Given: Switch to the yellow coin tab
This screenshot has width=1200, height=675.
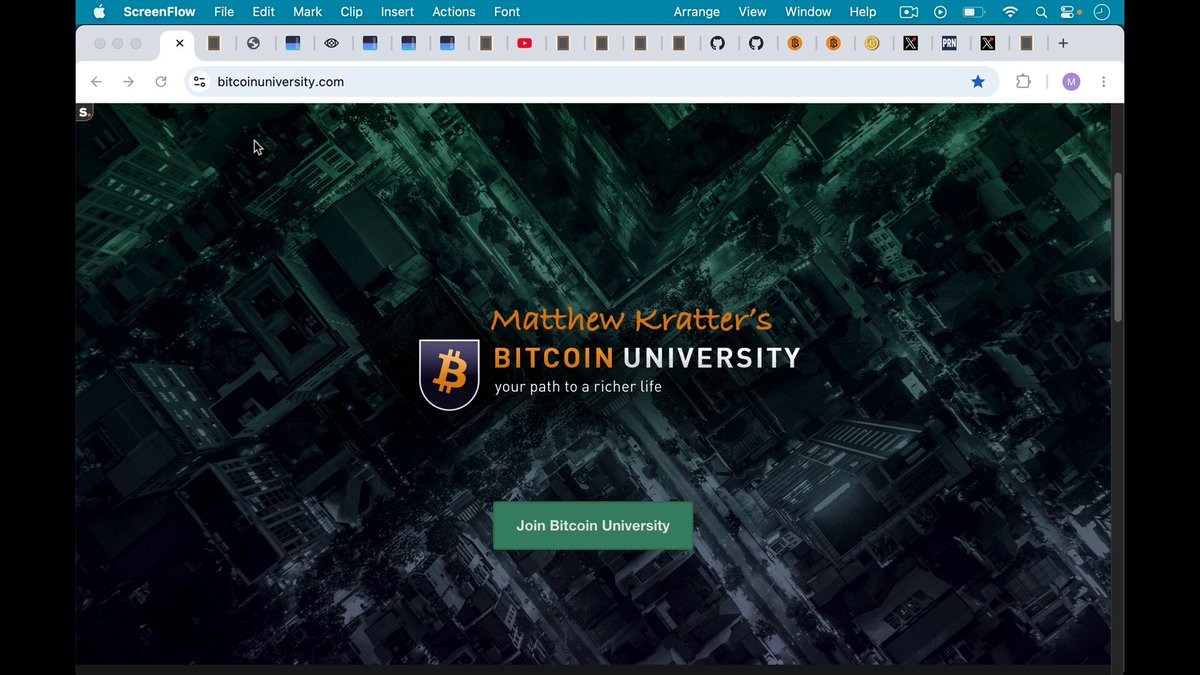Looking at the screenshot, I should 872,43.
